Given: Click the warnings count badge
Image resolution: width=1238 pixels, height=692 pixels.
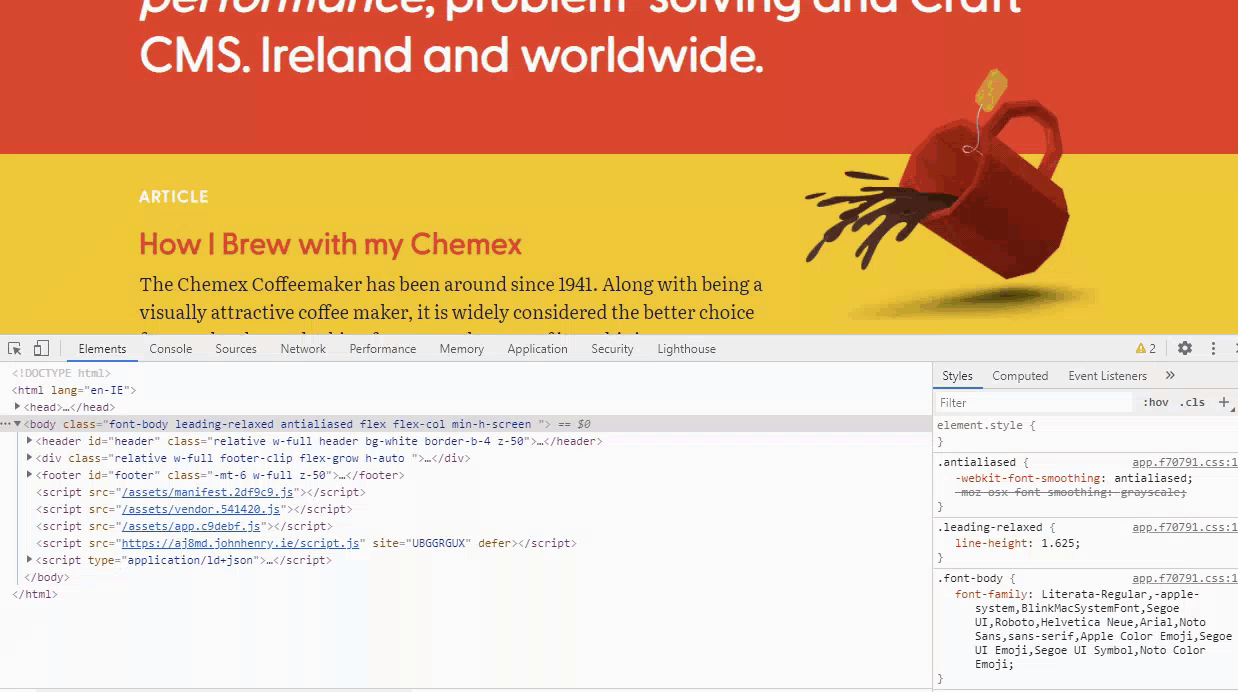Looking at the screenshot, I should (x=1146, y=349).
